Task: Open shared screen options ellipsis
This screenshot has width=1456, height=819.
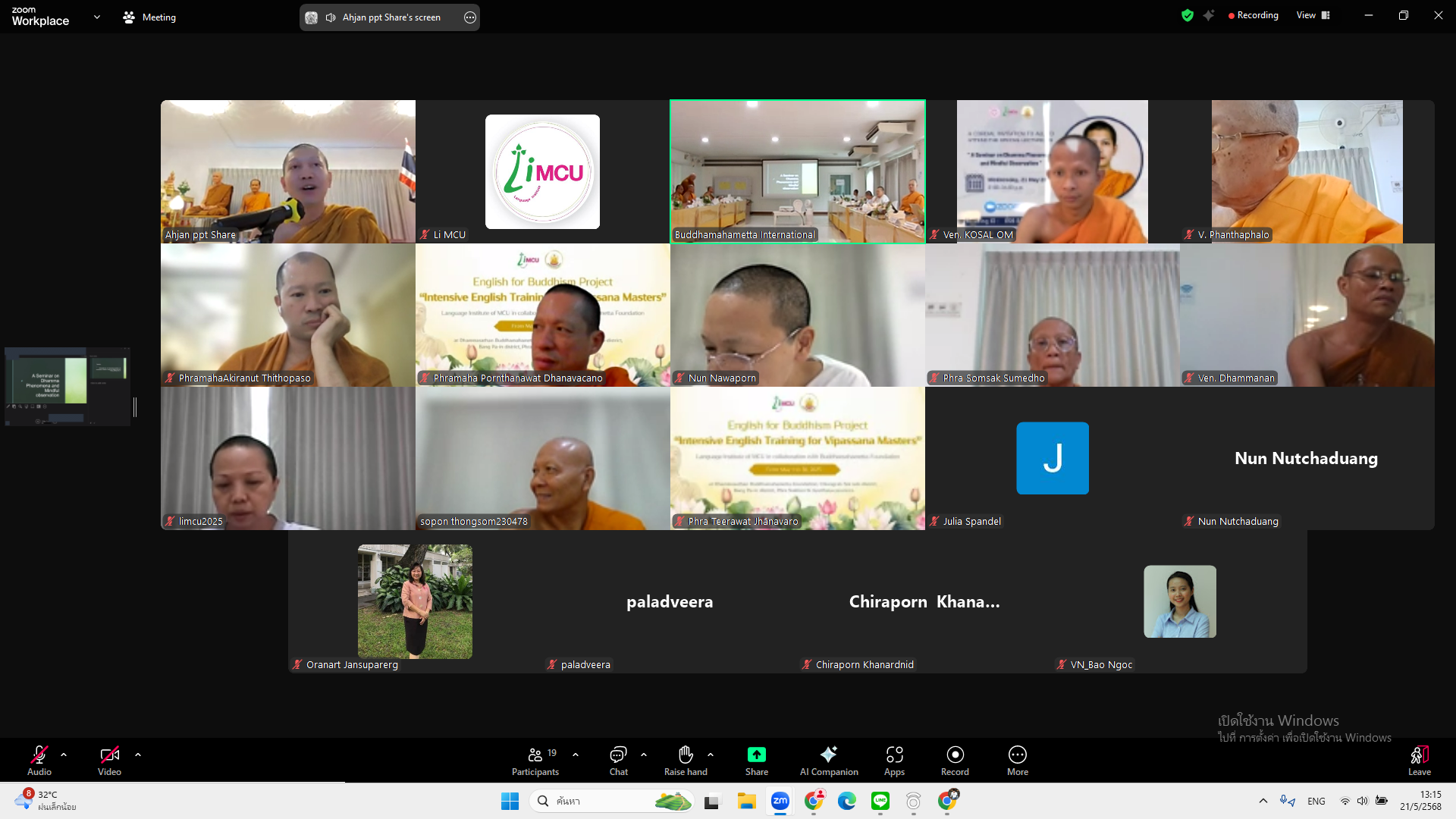Action: click(x=470, y=17)
